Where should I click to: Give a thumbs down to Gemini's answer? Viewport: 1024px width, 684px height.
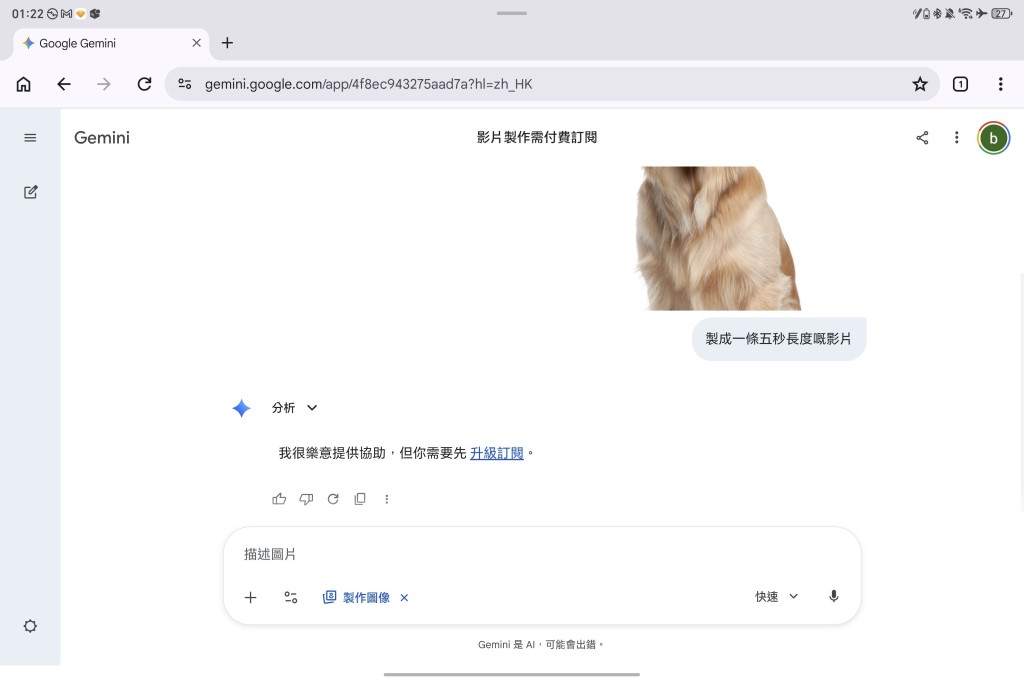[306, 498]
